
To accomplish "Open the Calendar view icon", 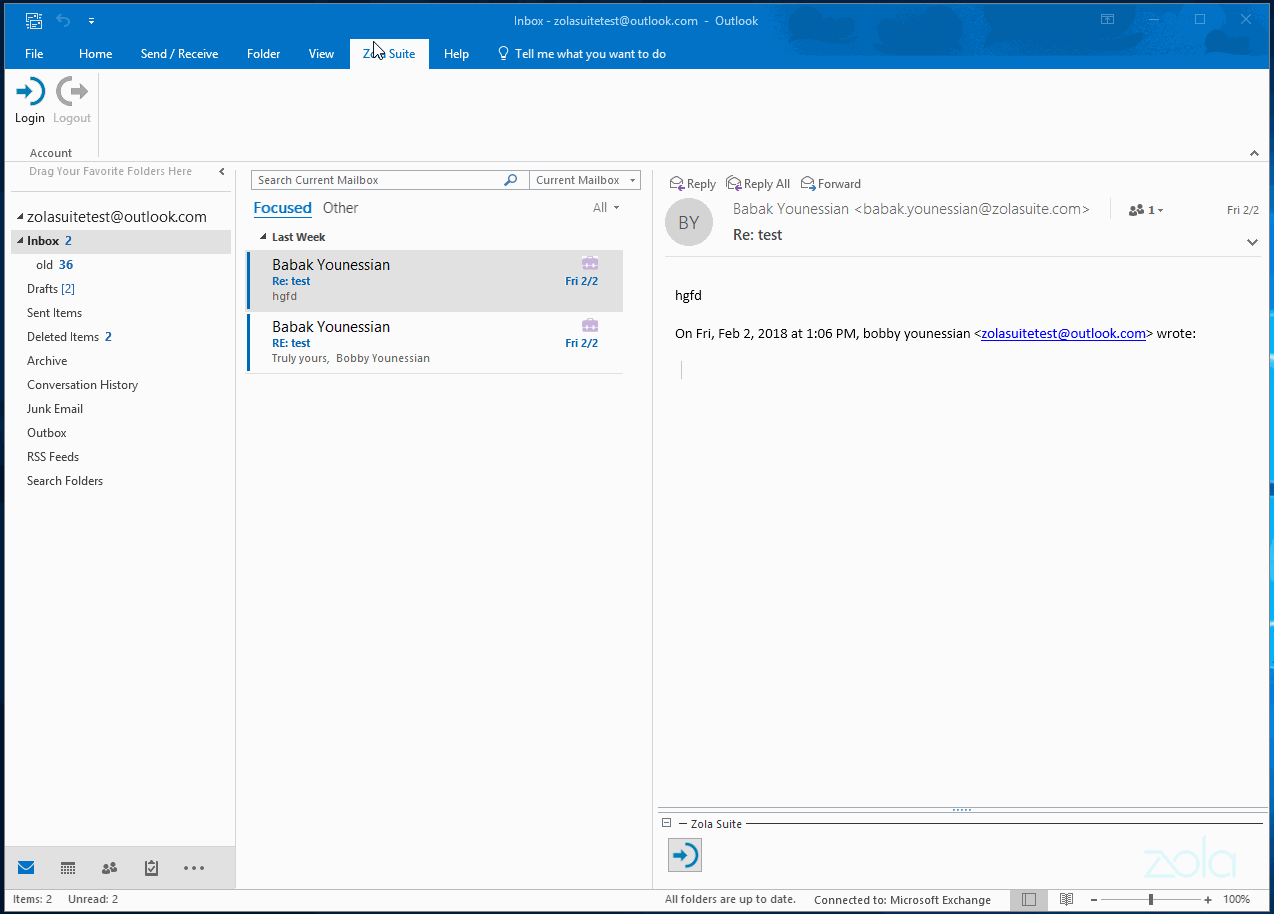I will click(68, 868).
